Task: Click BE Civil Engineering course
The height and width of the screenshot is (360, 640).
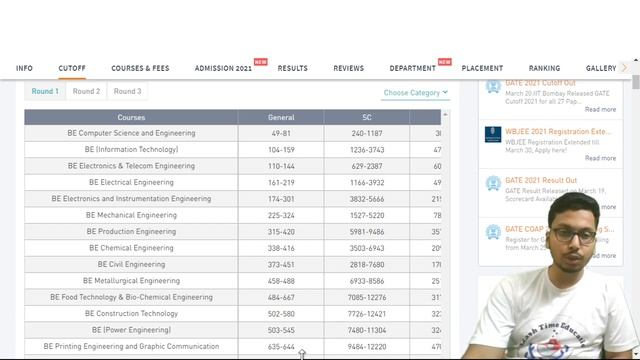Action: click(131, 264)
